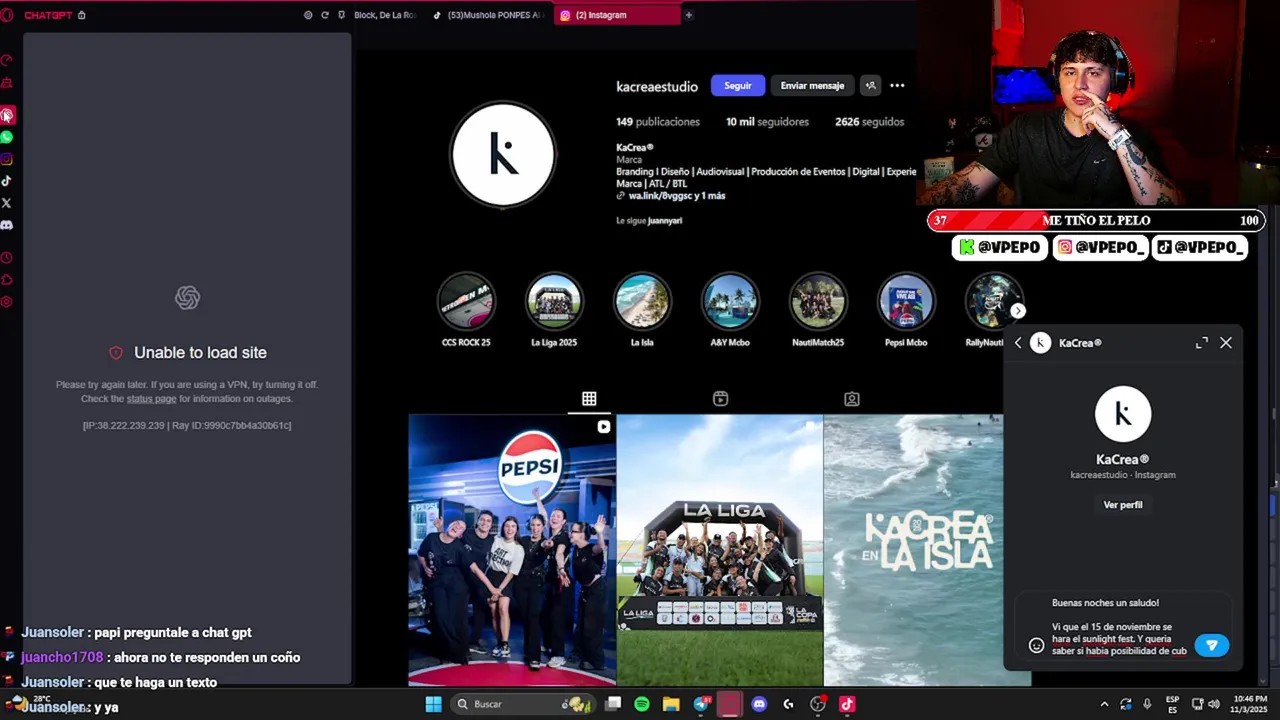Click the KaCrea profile picture
The height and width of the screenshot is (720, 1280).
pyautogui.click(x=503, y=155)
